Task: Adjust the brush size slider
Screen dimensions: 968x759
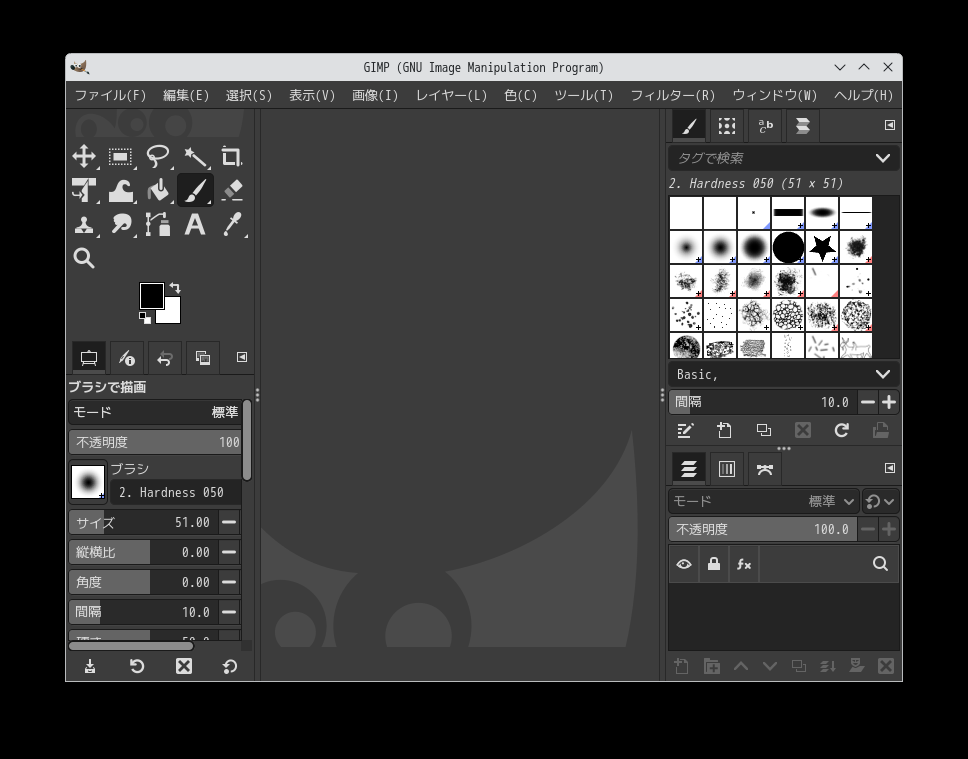Action: (x=143, y=522)
